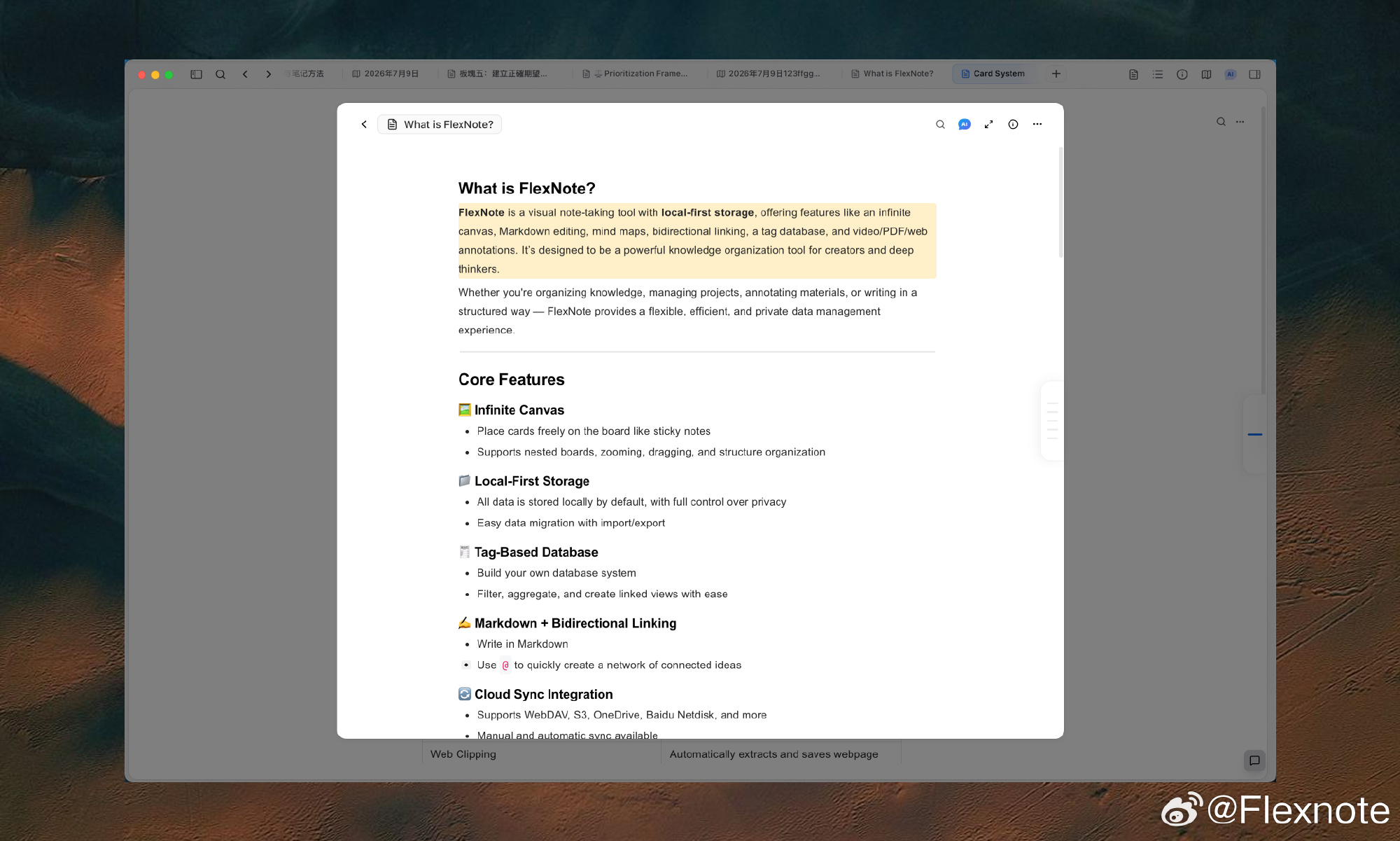Click the pink @ inline code
Image resolution: width=1400 pixels, height=841 pixels.
coord(505,665)
